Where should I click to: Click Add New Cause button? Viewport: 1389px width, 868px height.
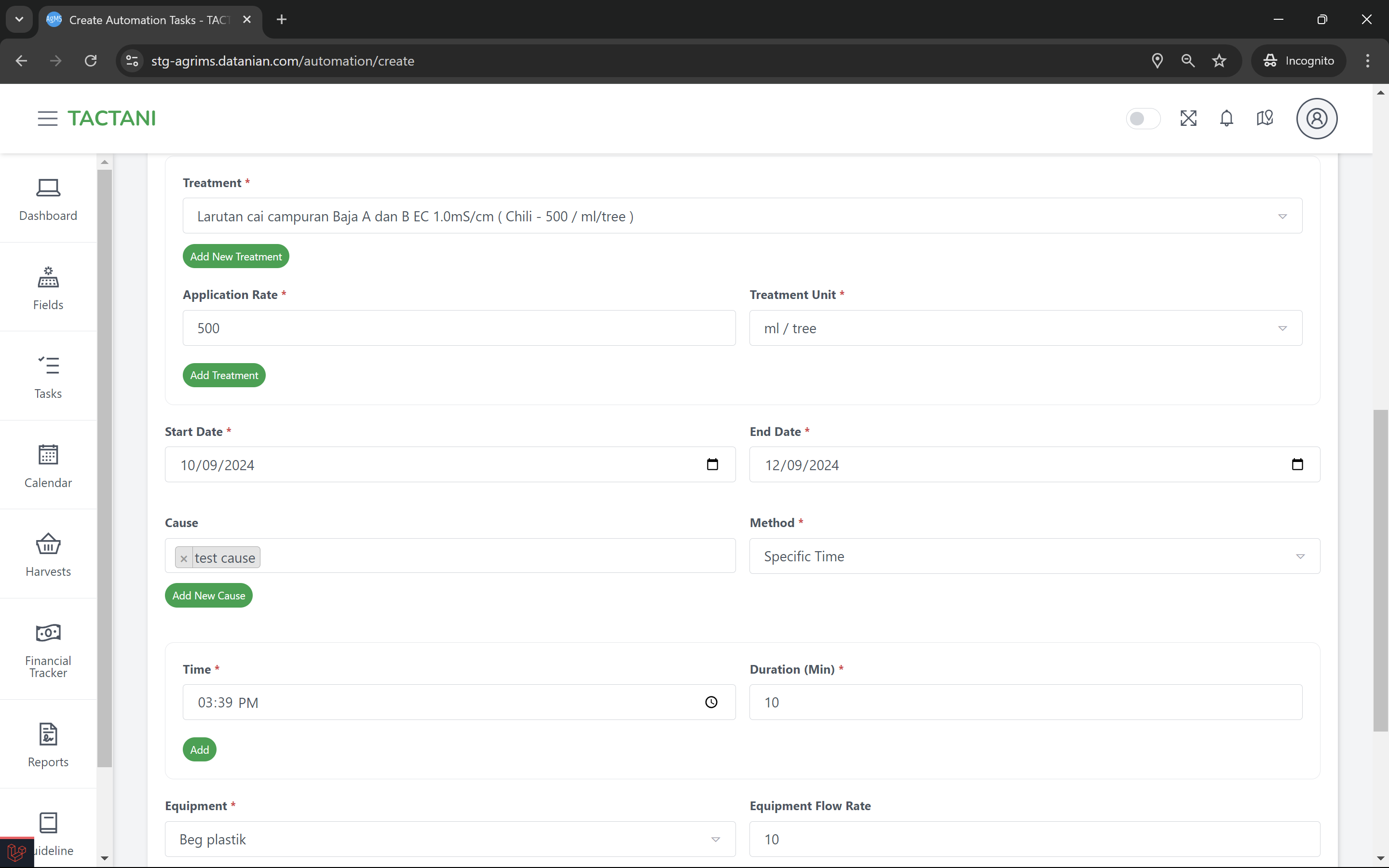pyautogui.click(x=209, y=596)
